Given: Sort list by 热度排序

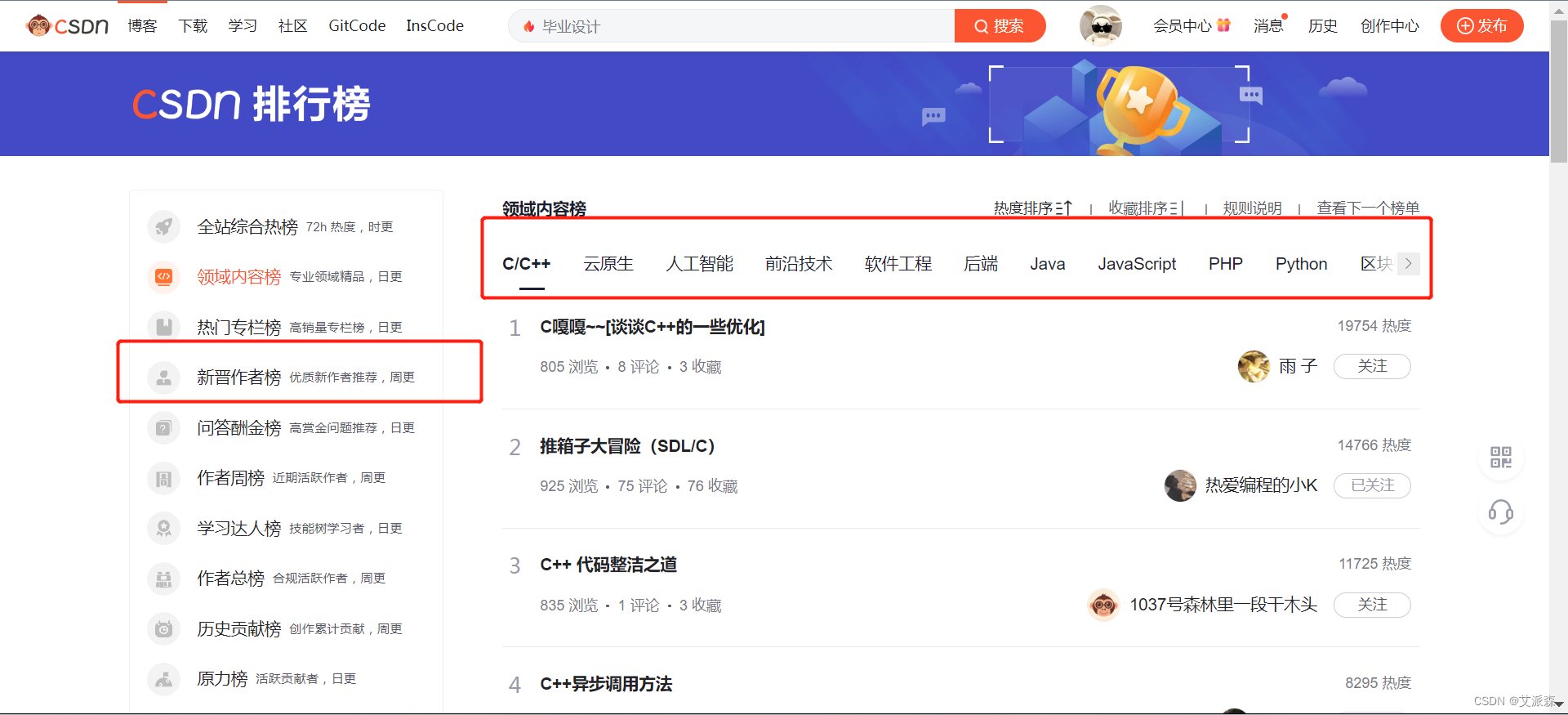Looking at the screenshot, I should [x=1032, y=208].
